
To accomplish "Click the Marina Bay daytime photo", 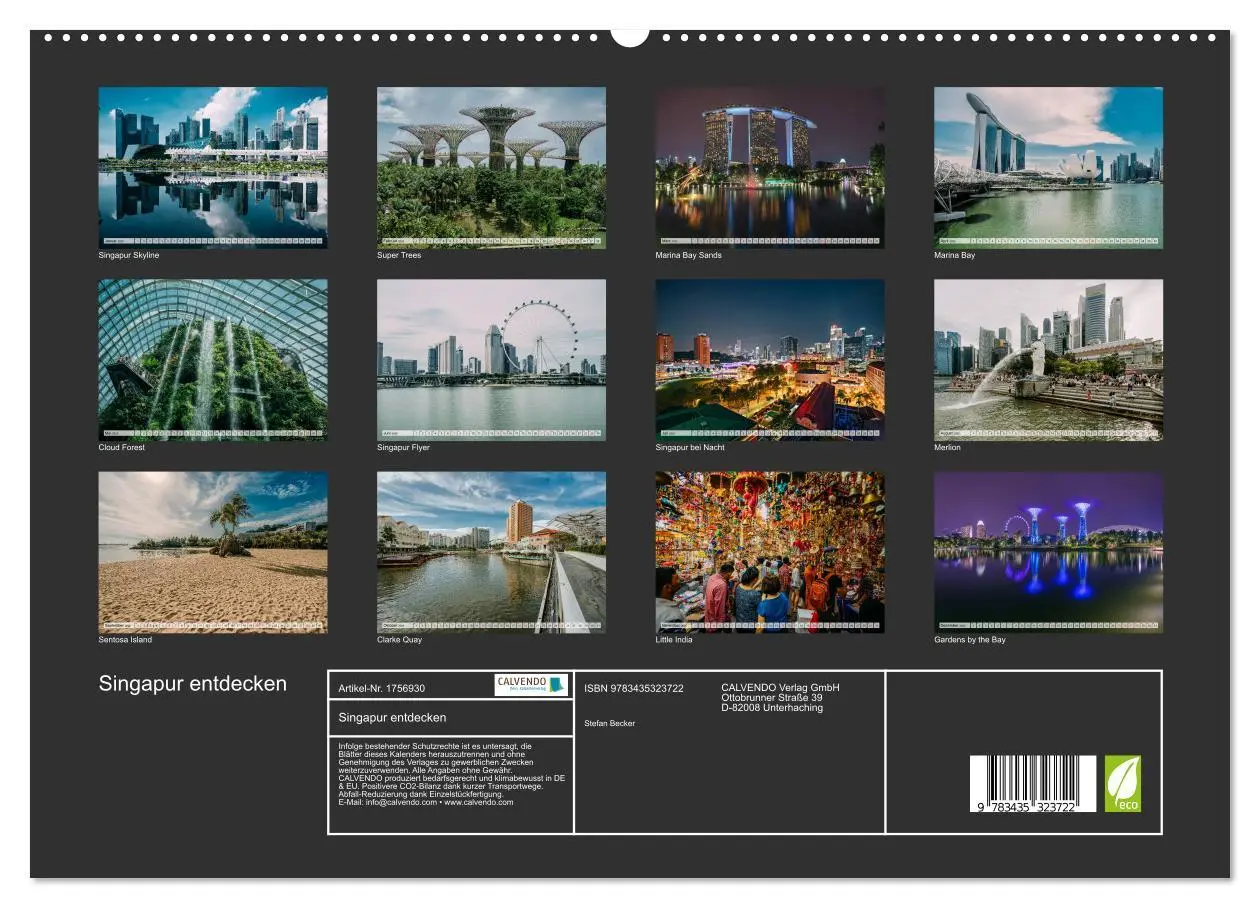I will click(1048, 167).
